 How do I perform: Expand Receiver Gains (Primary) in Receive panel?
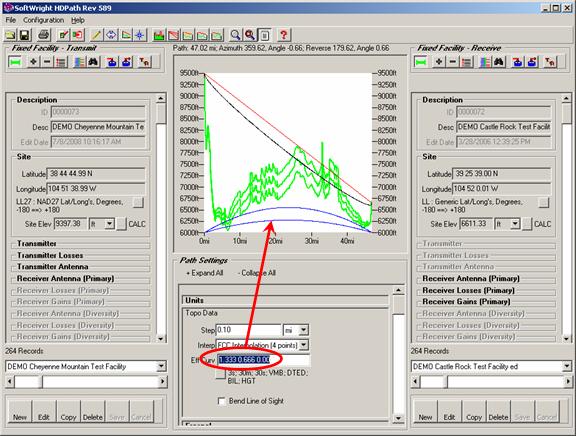tap(466, 302)
